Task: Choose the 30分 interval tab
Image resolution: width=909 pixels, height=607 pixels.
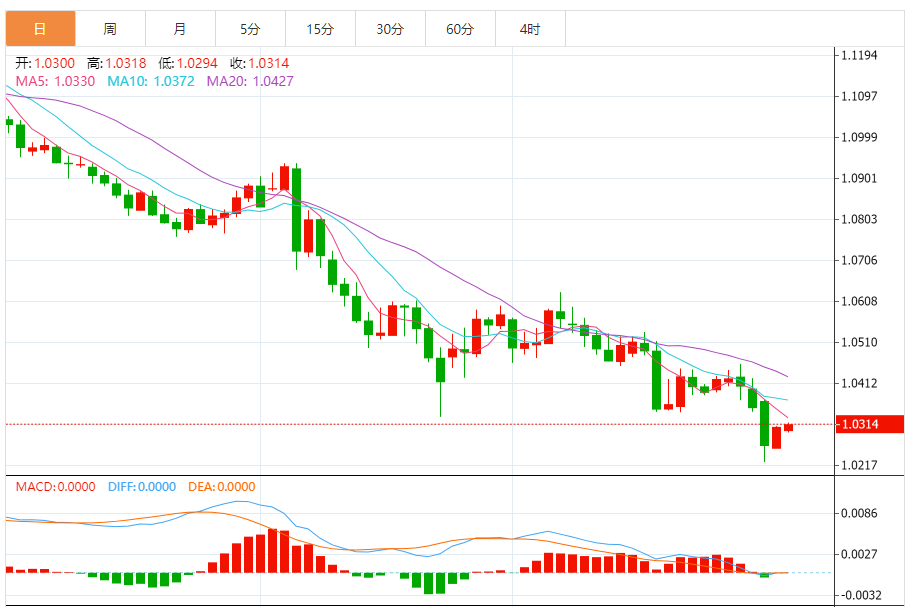Action: (x=390, y=29)
